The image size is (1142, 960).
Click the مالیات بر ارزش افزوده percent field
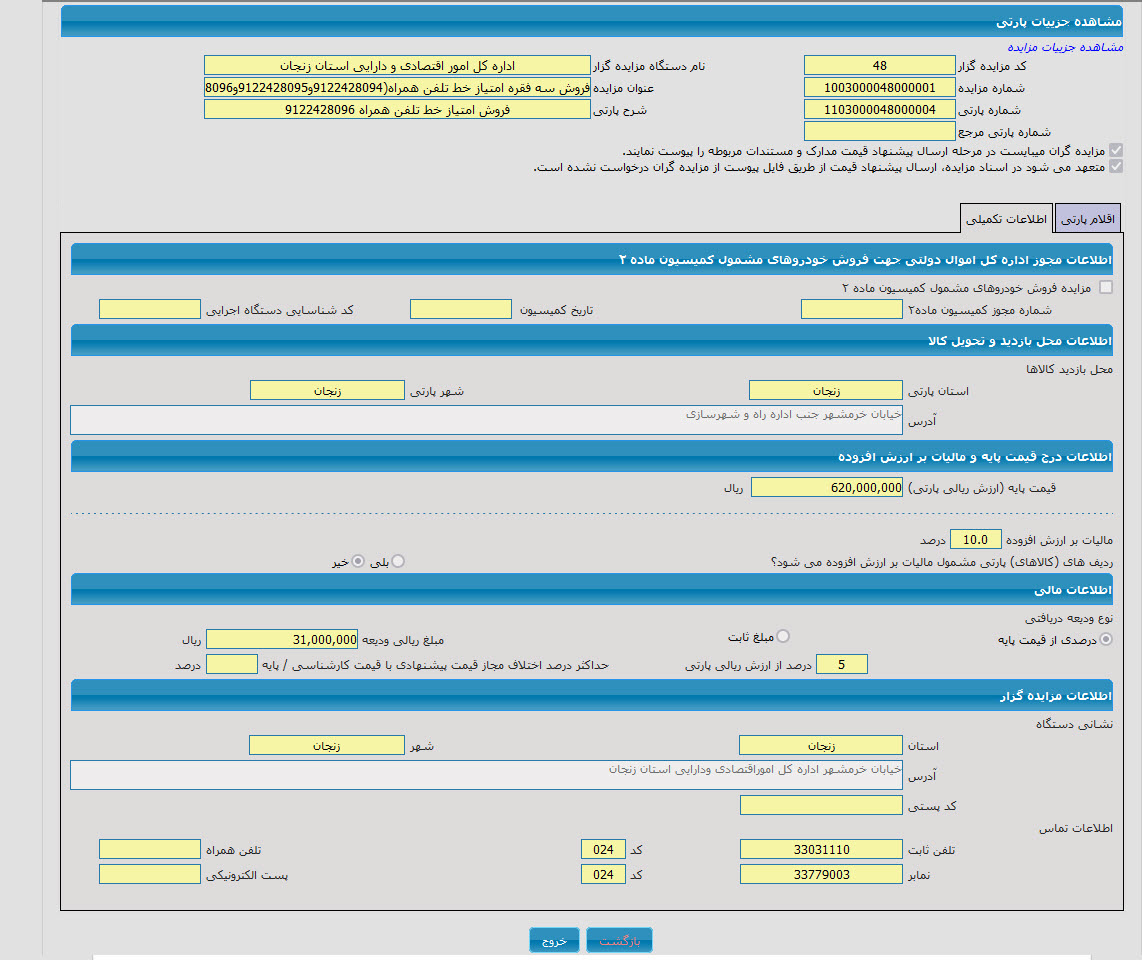(974, 540)
